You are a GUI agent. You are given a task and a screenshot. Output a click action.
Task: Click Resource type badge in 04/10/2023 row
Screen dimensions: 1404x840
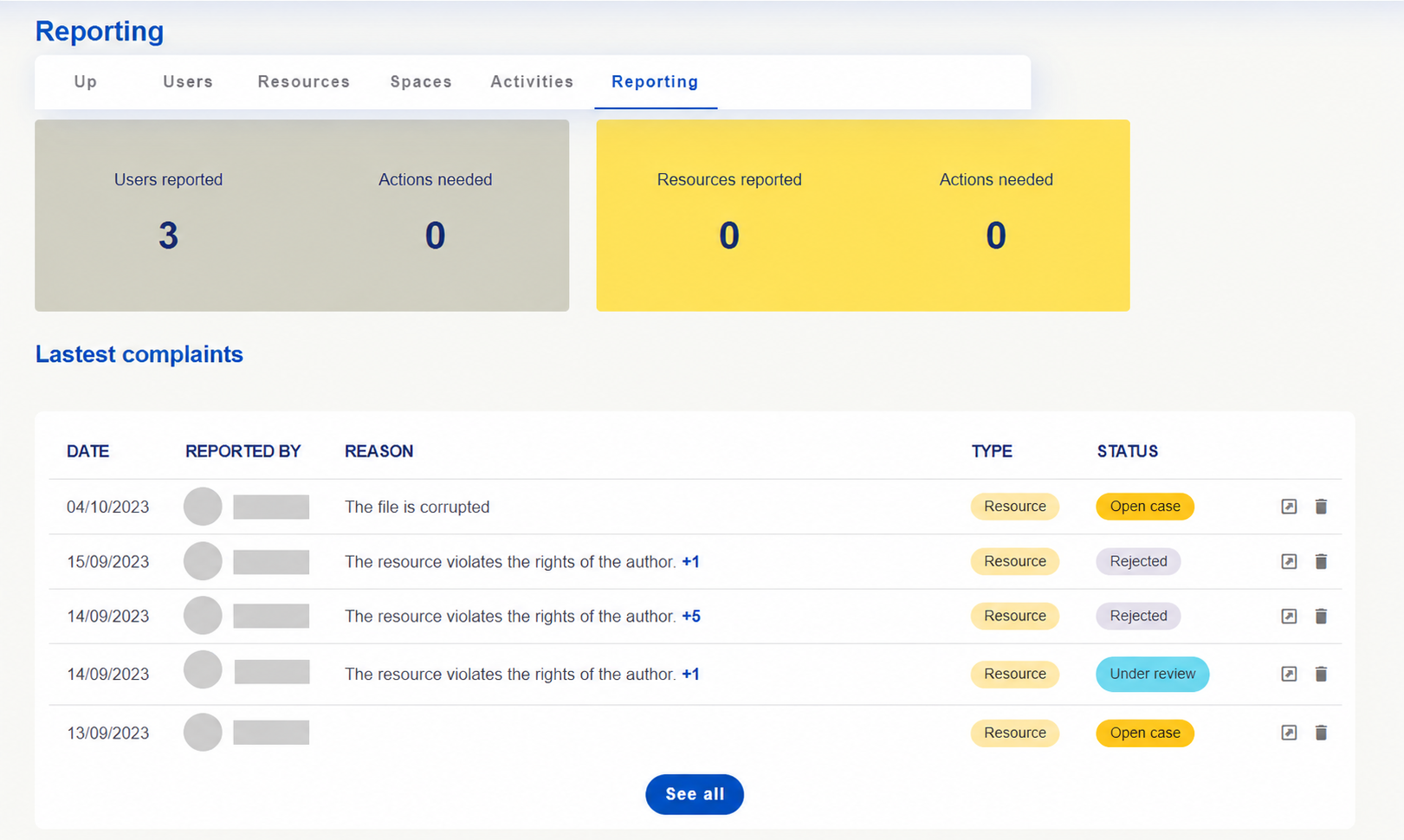point(1015,507)
